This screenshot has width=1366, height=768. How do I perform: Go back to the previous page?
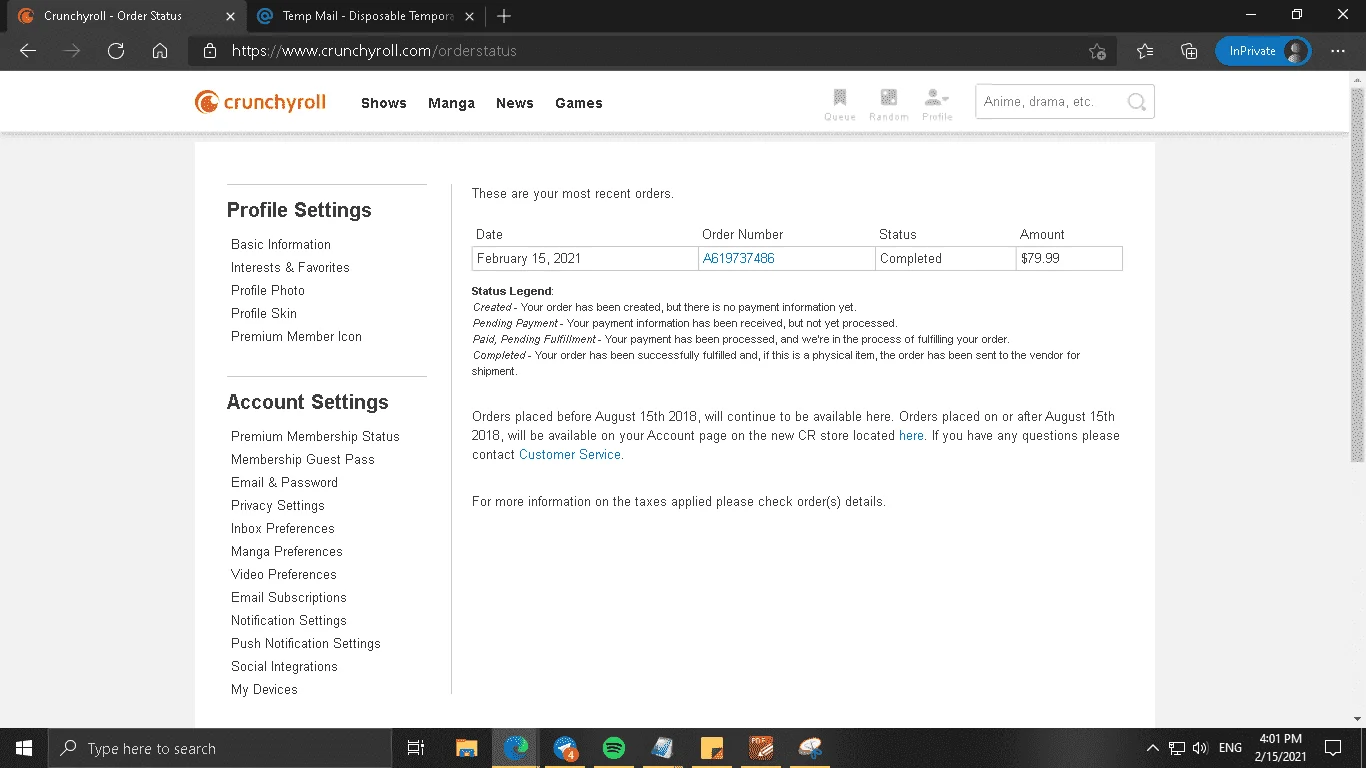28,51
